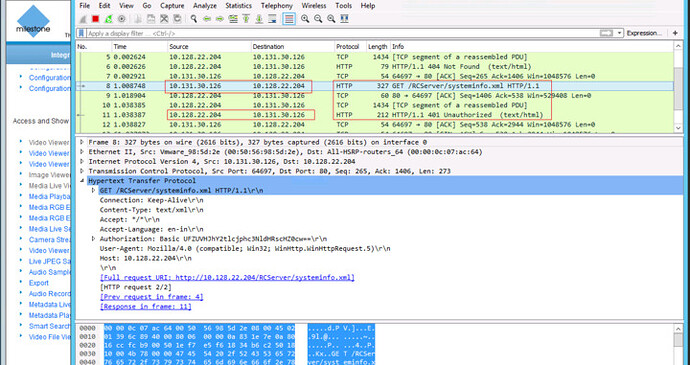Open the Tools menu
Screen dimensions: 690x365
point(343,6)
